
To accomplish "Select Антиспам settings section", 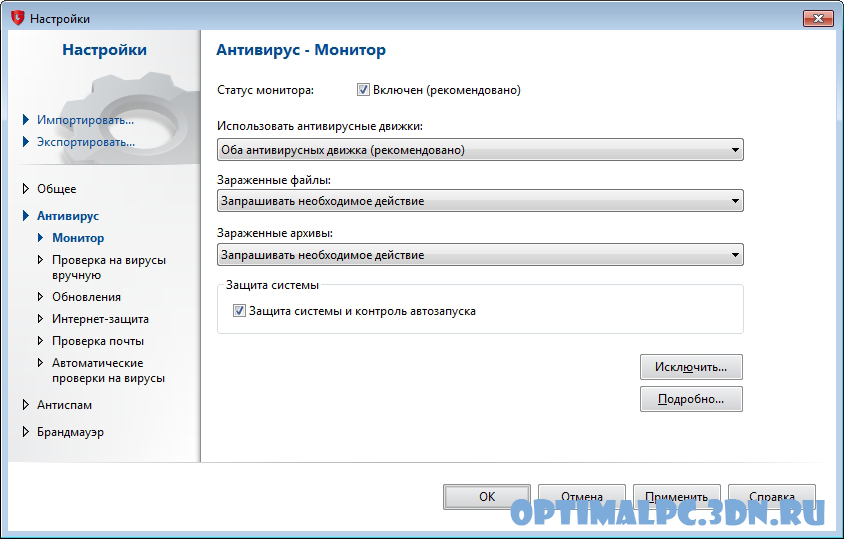I will click(x=64, y=405).
